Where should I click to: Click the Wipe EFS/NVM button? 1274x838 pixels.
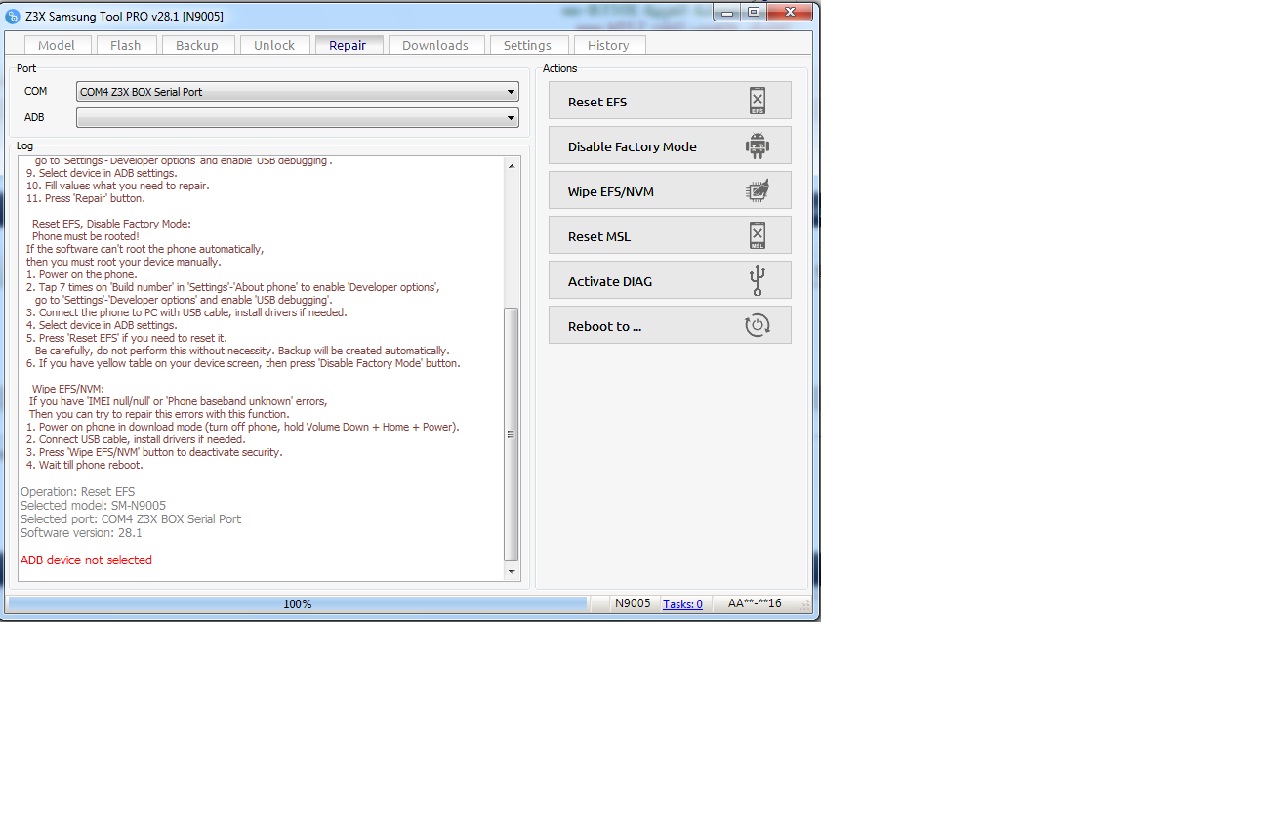(x=670, y=191)
